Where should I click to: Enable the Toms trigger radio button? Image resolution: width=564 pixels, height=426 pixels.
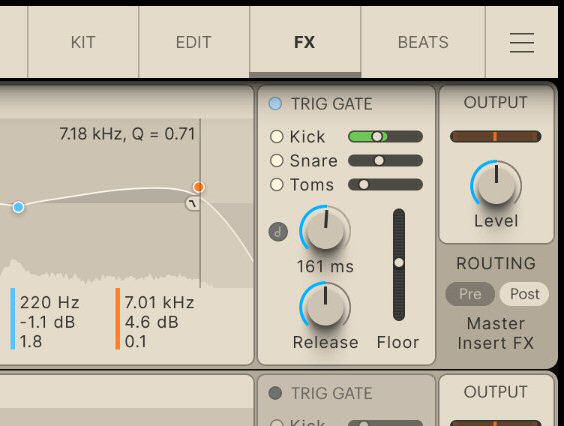[x=277, y=185]
